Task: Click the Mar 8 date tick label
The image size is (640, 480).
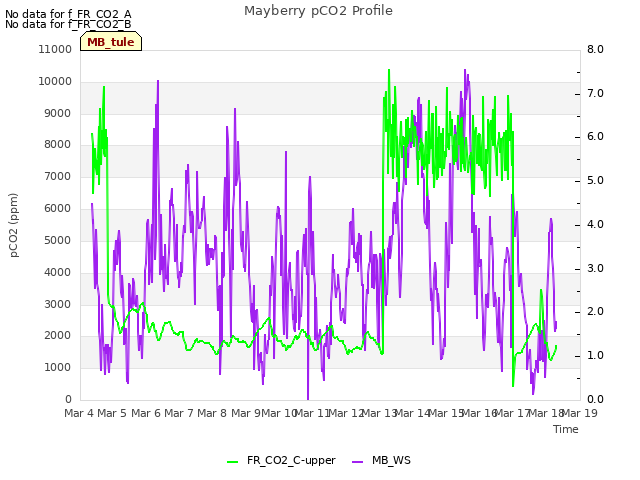Action: pyautogui.click(x=212, y=413)
